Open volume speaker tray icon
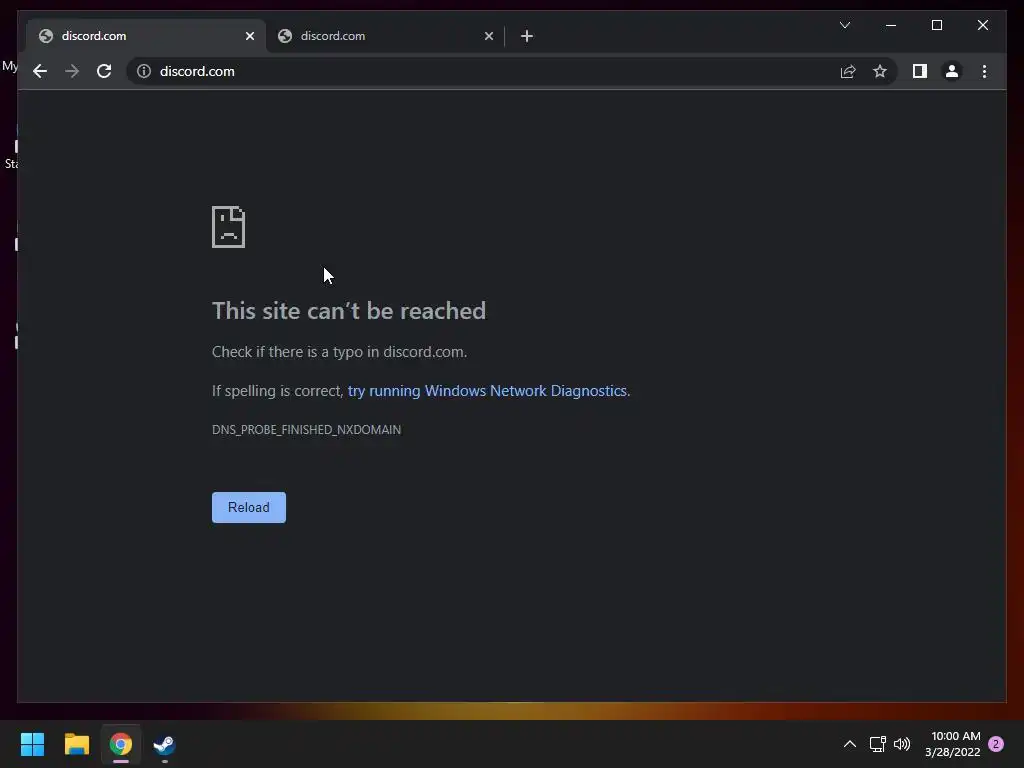1024x768 pixels. [902, 744]
